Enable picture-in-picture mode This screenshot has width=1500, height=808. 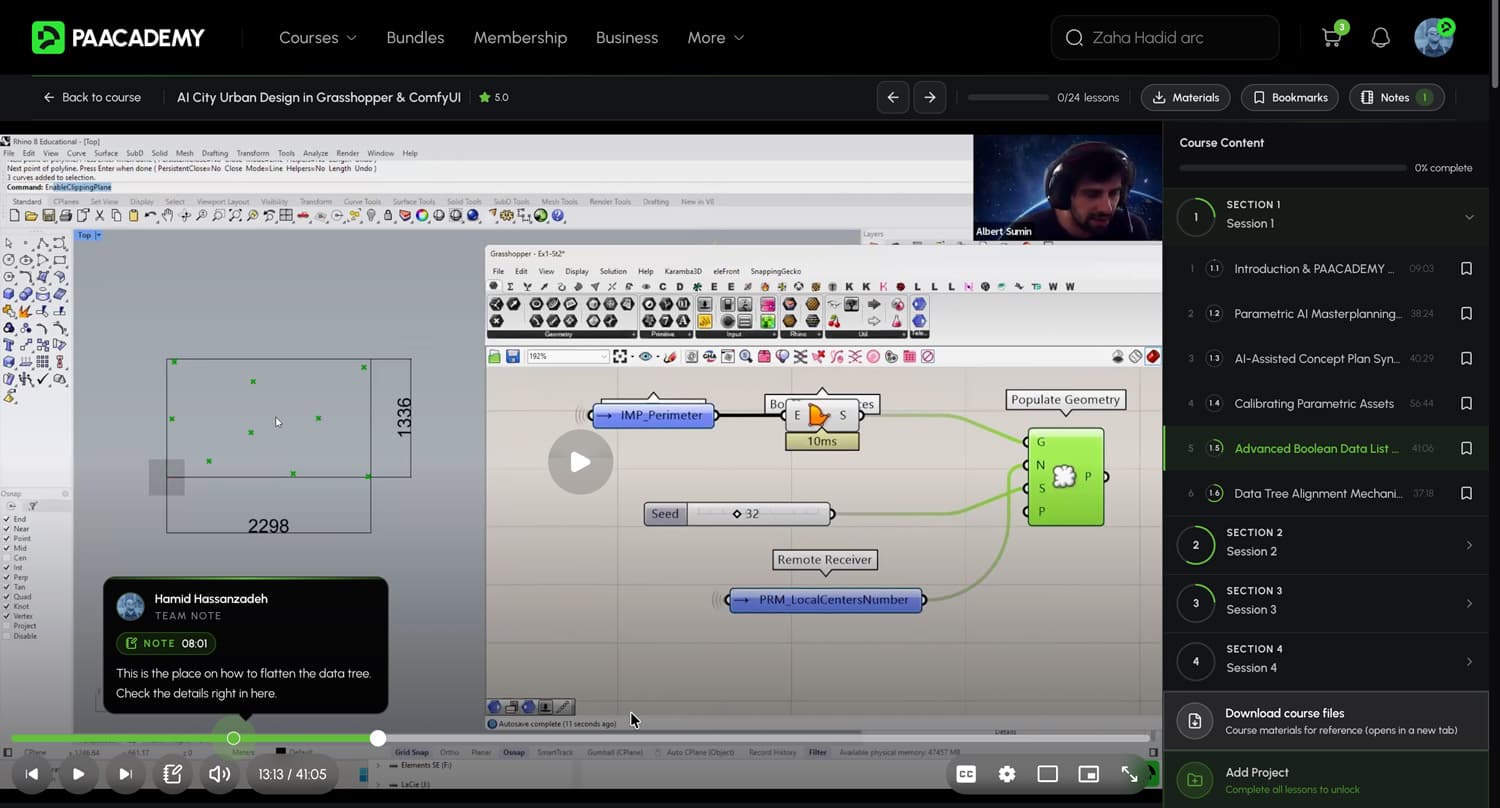click(1089, 774)
